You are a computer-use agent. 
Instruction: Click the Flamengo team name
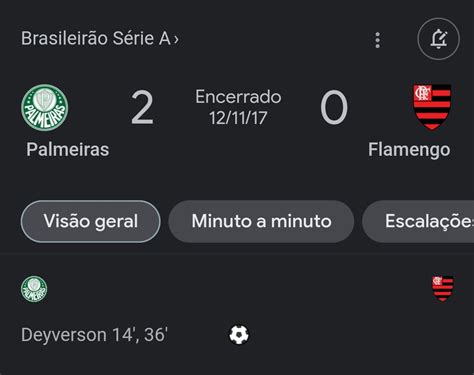(x=409, y=150)
